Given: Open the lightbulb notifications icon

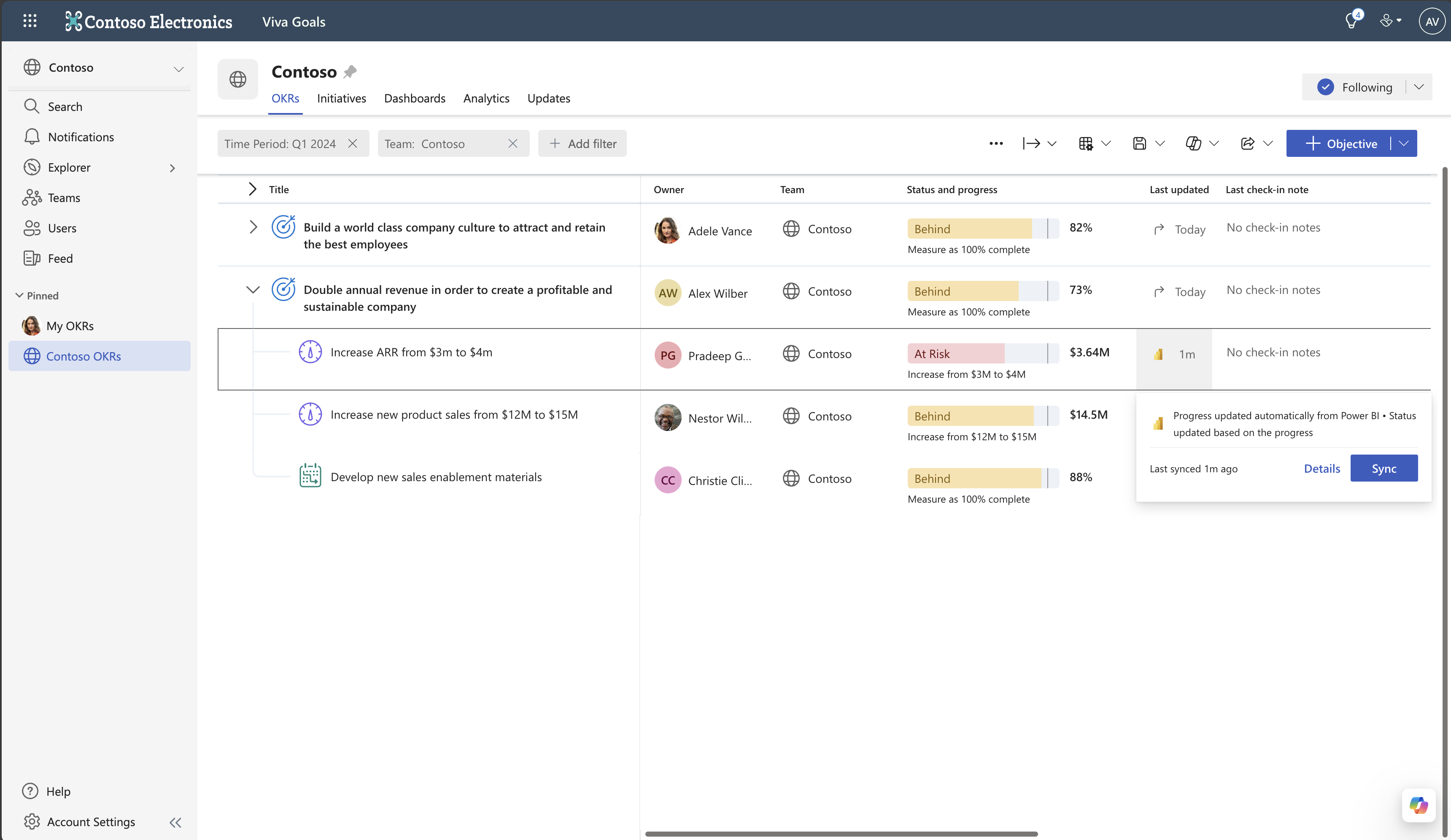Looking at the screenshot, I should click(1351, 22).
